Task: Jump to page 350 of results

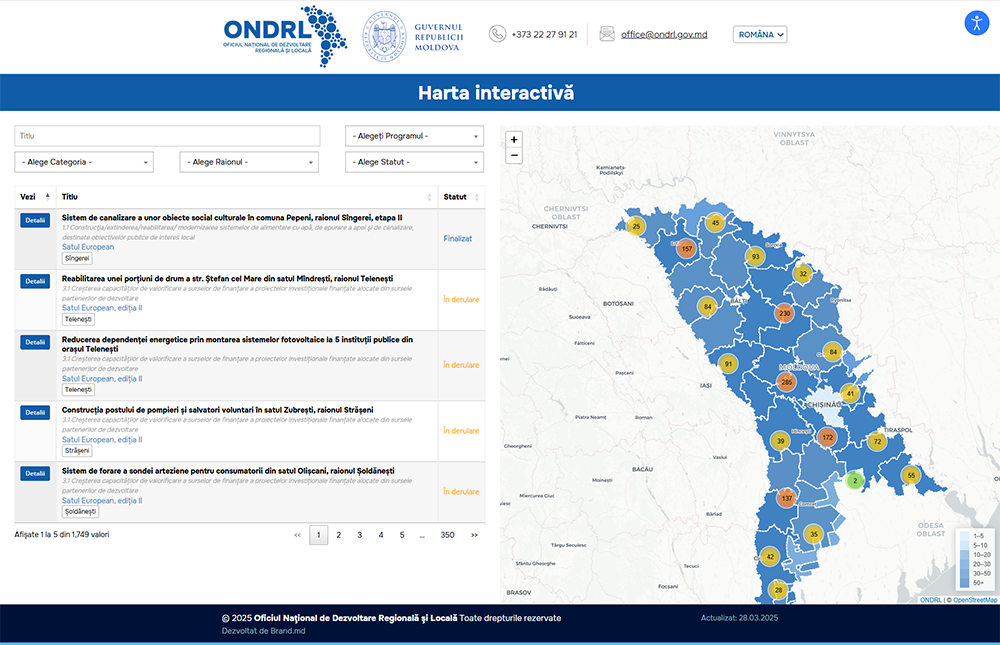Action: (x=447, y=535)
